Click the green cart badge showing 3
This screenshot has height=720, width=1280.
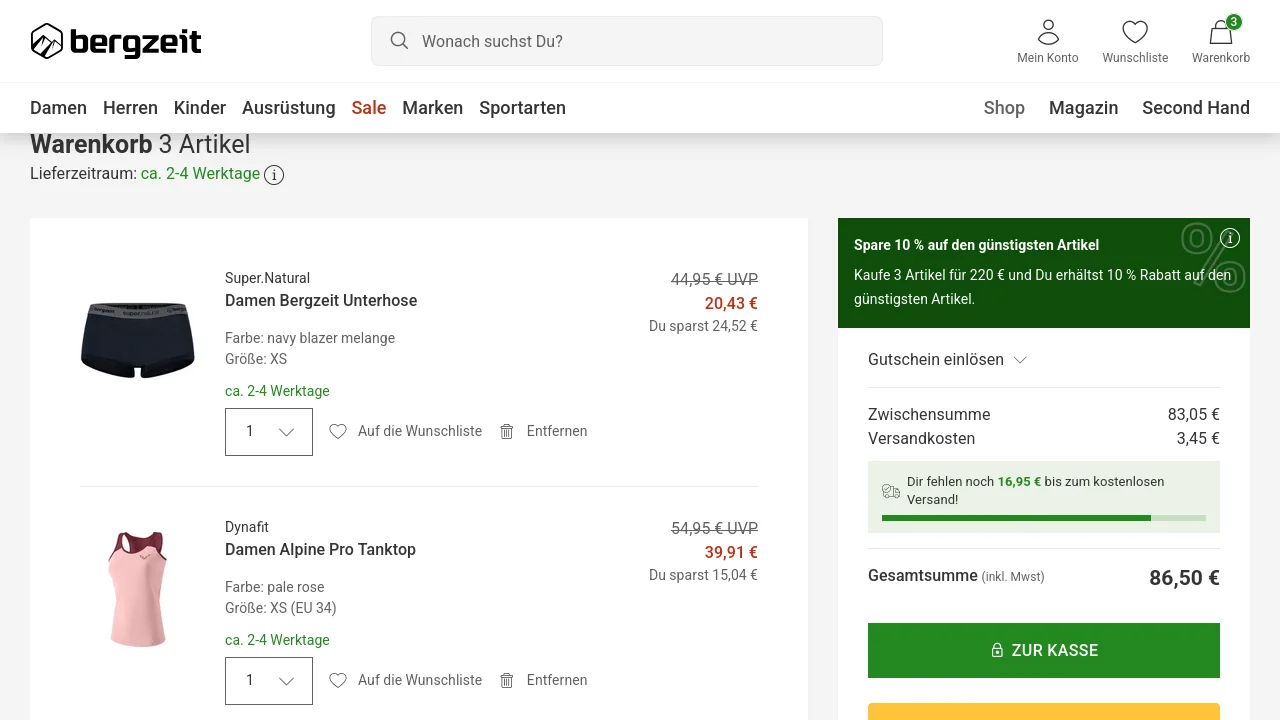coord(1234,22)
